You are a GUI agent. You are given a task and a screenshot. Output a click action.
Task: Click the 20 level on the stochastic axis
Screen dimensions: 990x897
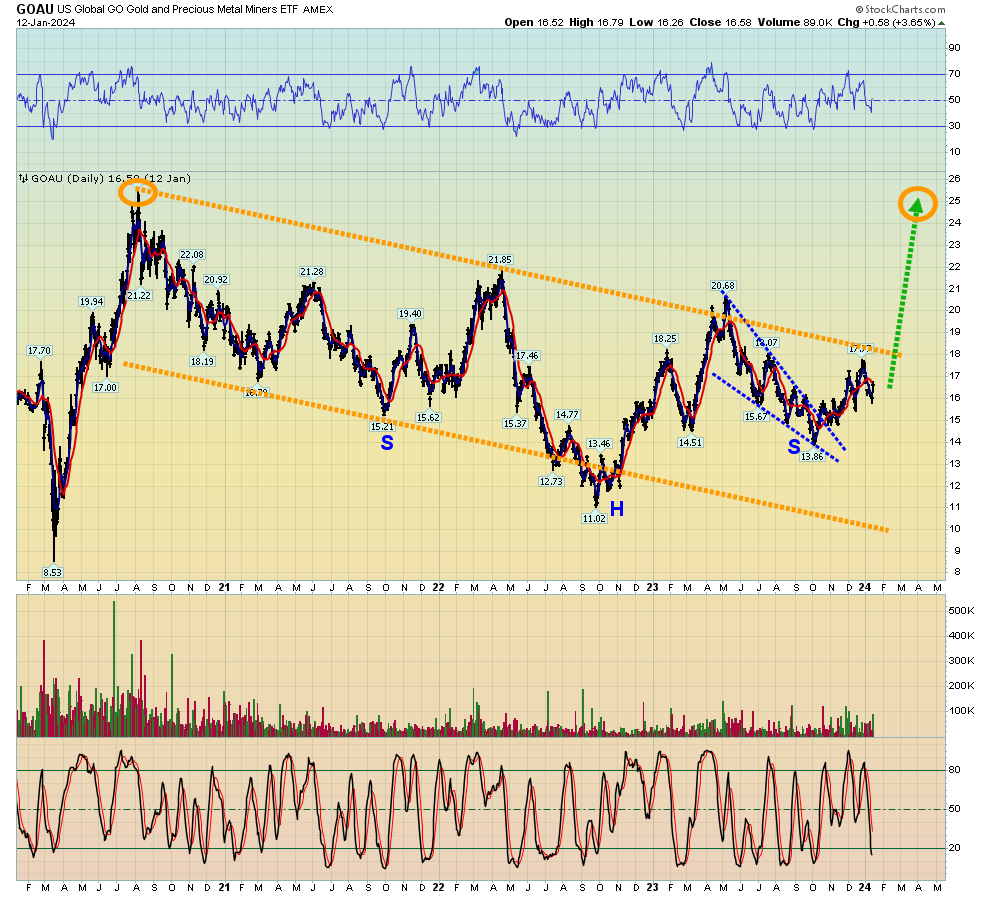click(955, 848)
